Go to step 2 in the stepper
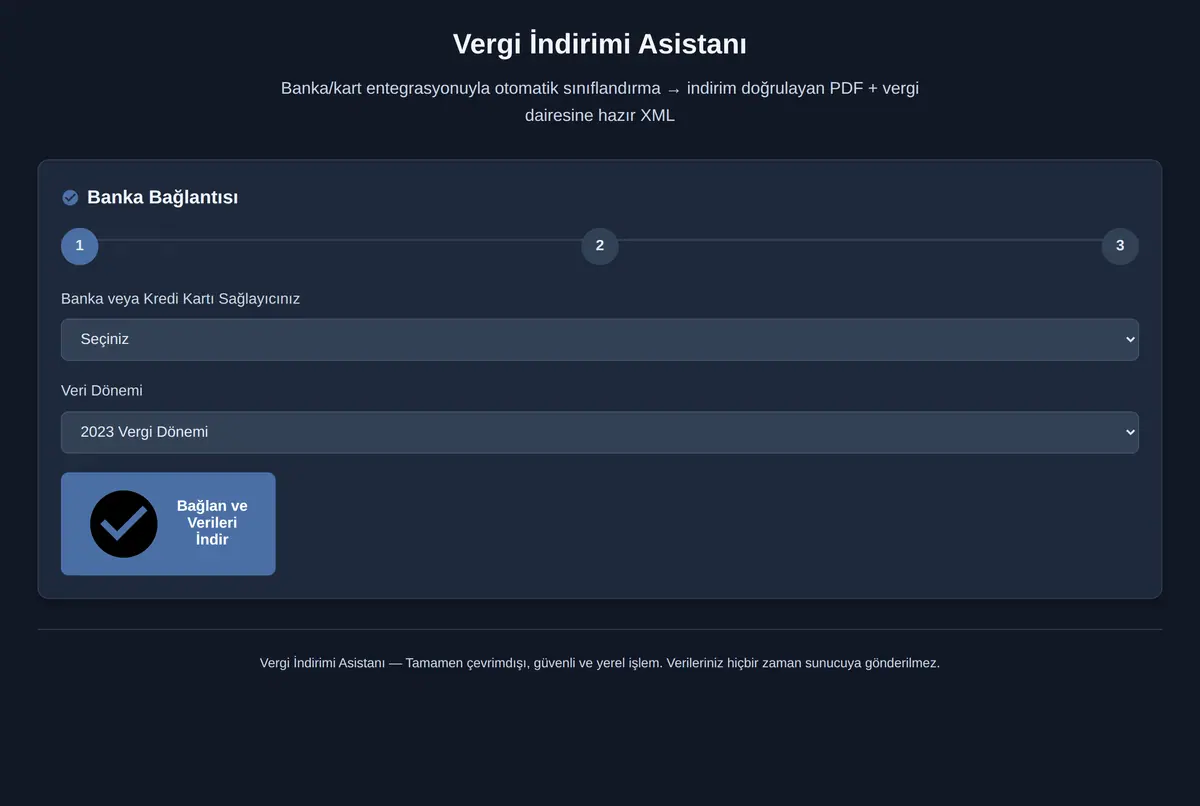 tap(600, 246)
